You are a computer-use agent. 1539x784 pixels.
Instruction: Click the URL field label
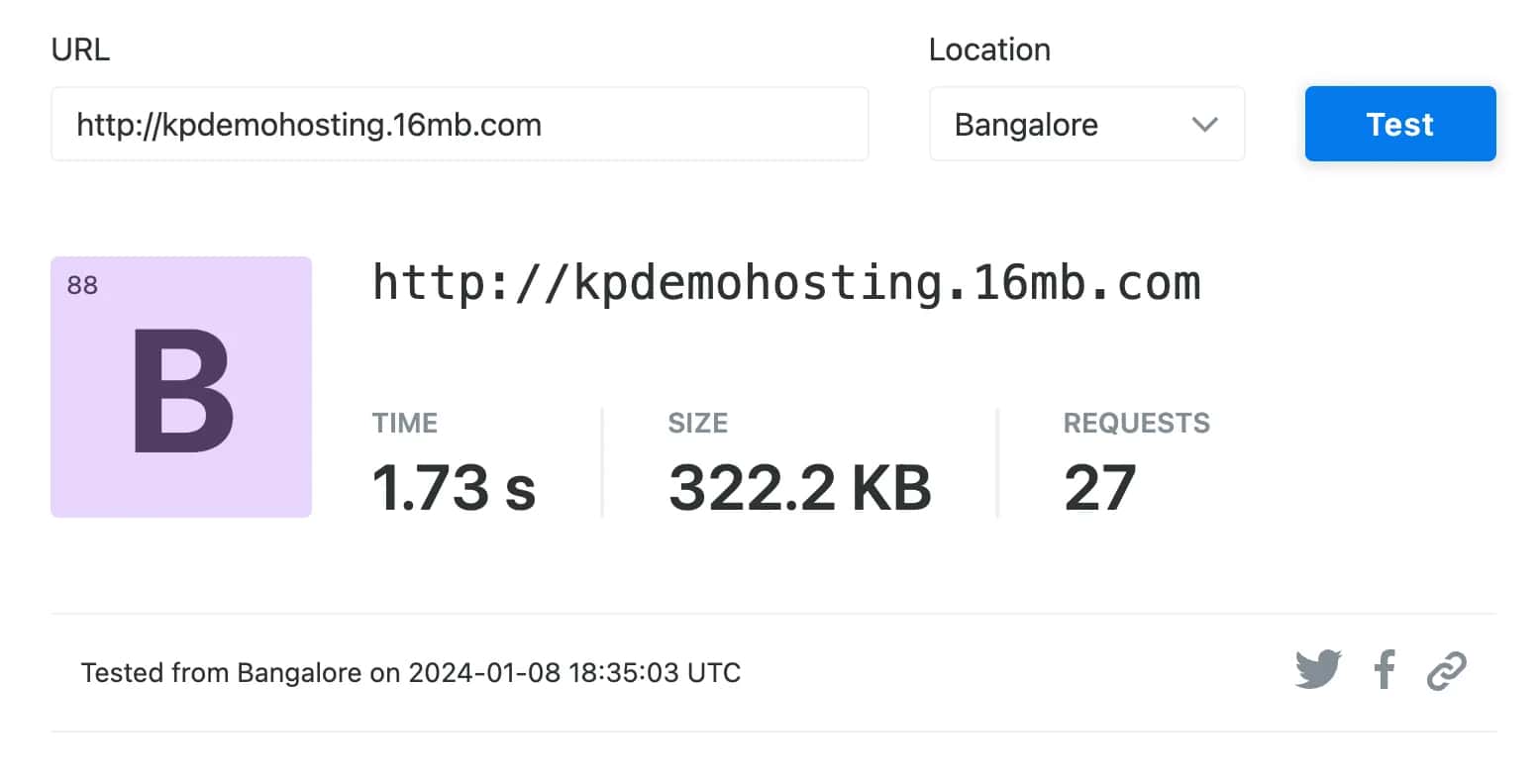[x=80, y=49]
